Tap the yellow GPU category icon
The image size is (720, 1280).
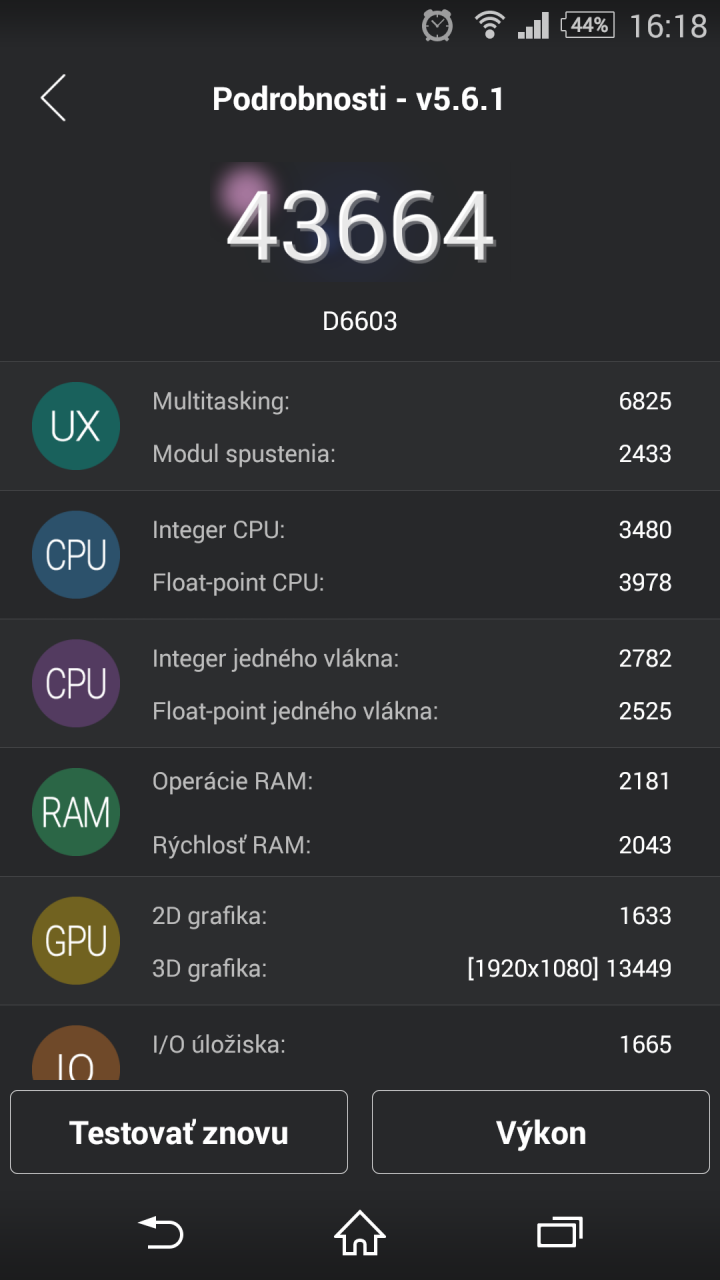[76, 941]
